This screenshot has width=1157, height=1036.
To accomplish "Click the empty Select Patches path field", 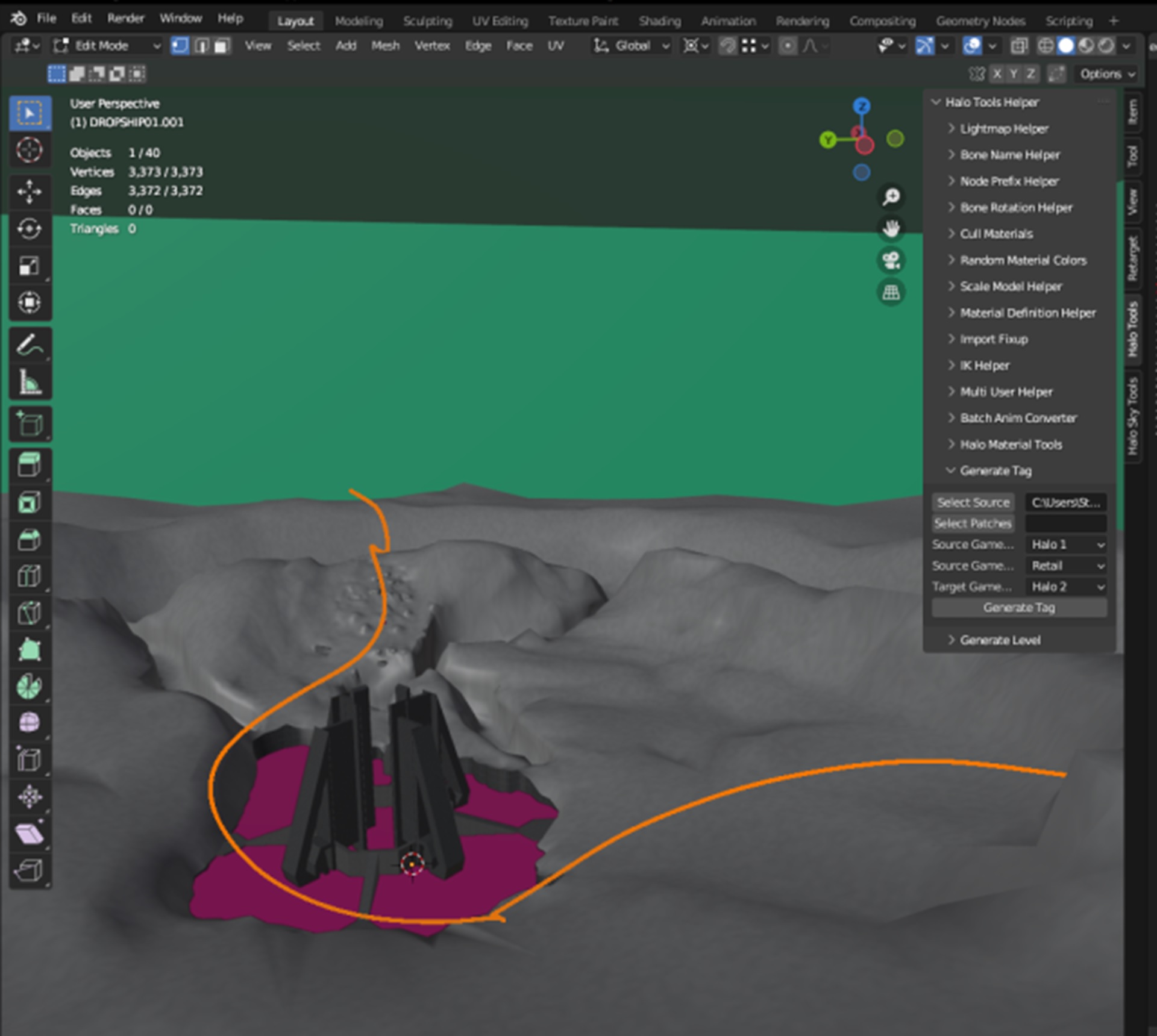I will (1065, 523).
